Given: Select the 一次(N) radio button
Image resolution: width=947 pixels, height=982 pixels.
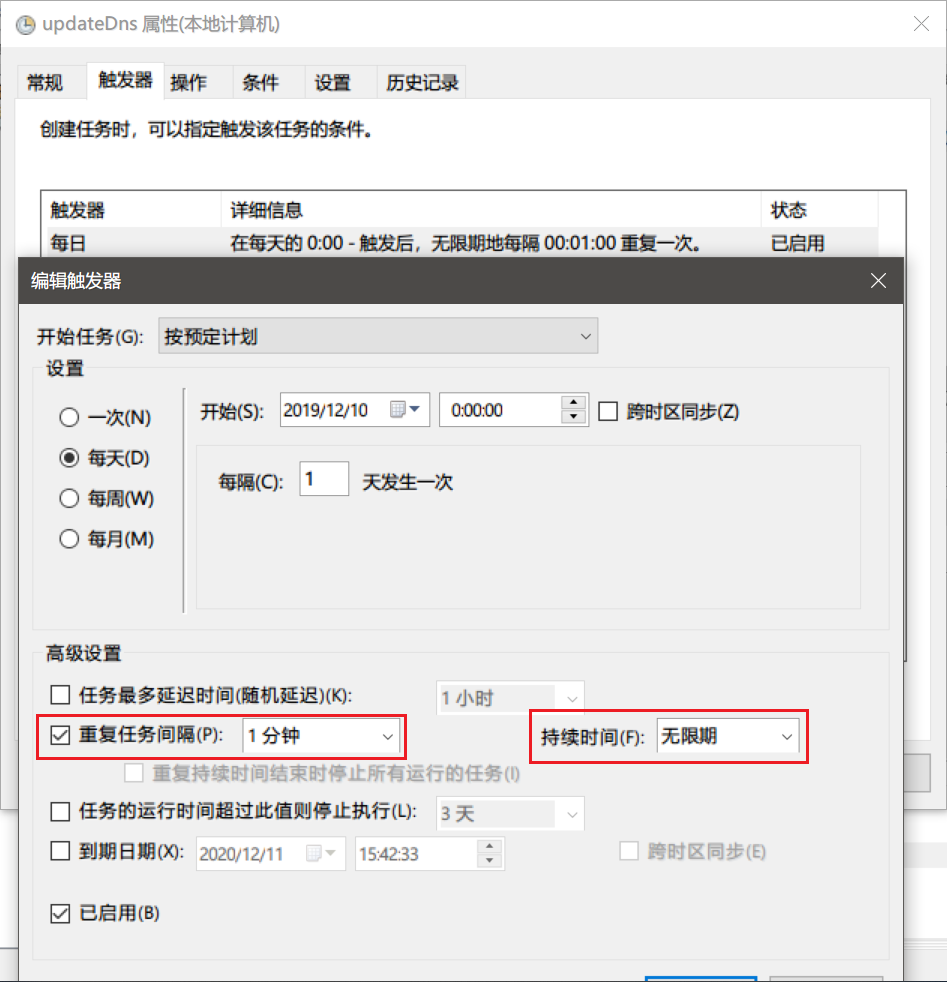Looking at the screenshot, I should 68,418.
